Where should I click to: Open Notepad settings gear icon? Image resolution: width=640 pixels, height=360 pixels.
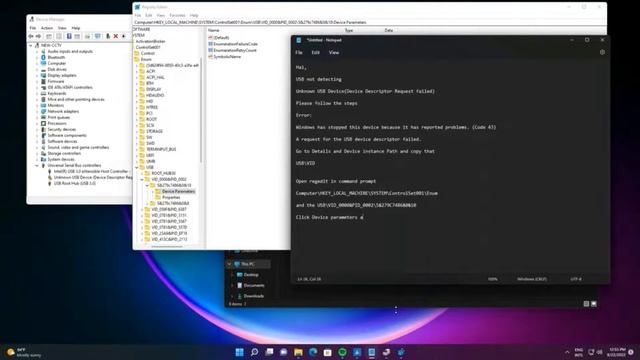coord(602,52)
